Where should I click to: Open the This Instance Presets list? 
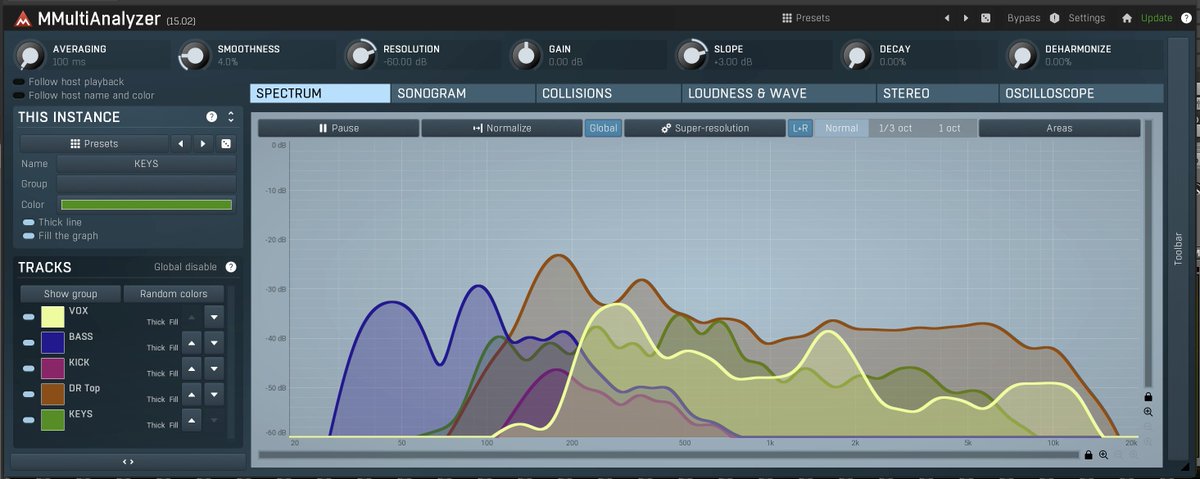[95, 143]
